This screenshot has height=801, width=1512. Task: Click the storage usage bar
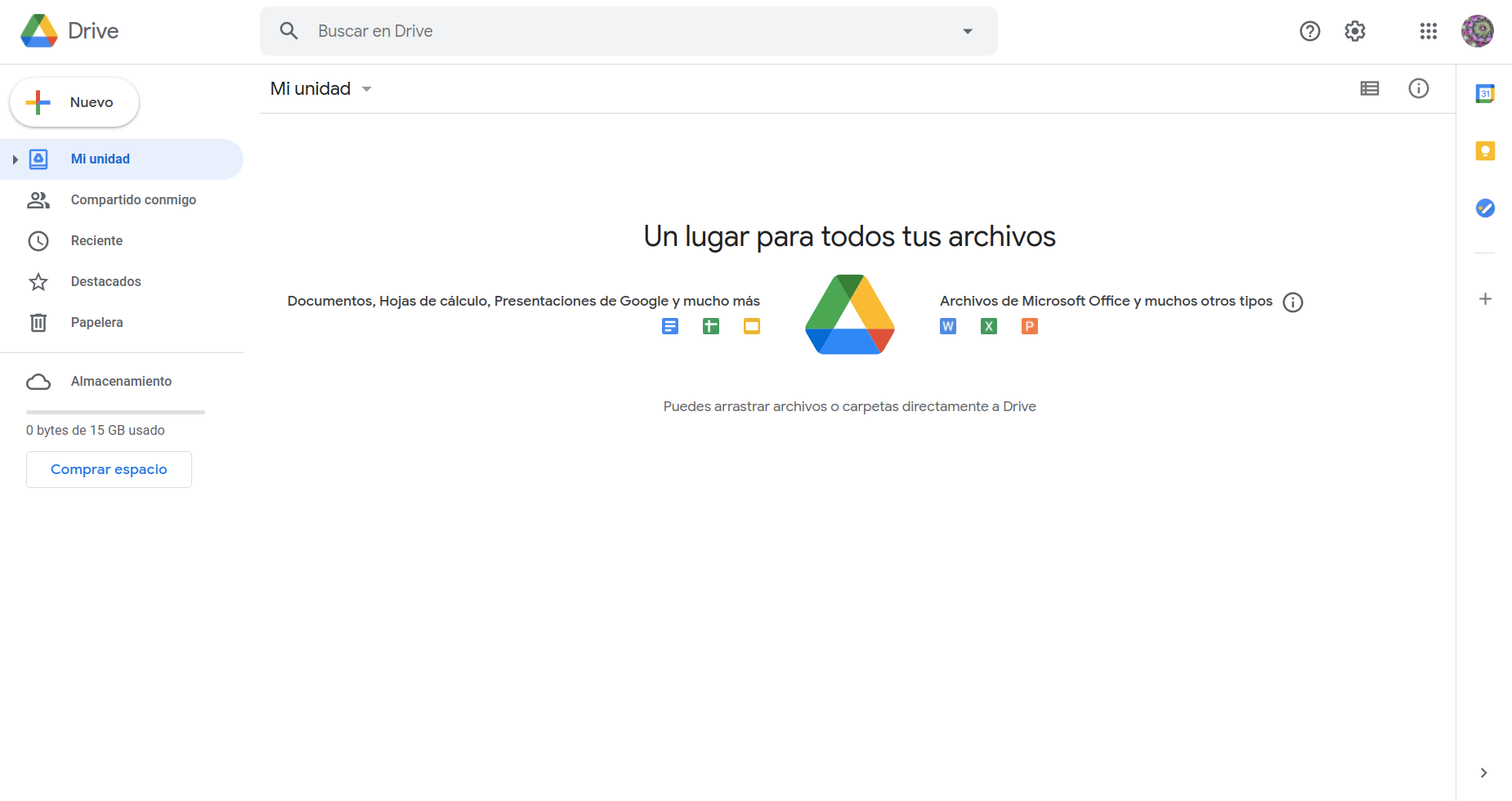[x=115, y=412]
